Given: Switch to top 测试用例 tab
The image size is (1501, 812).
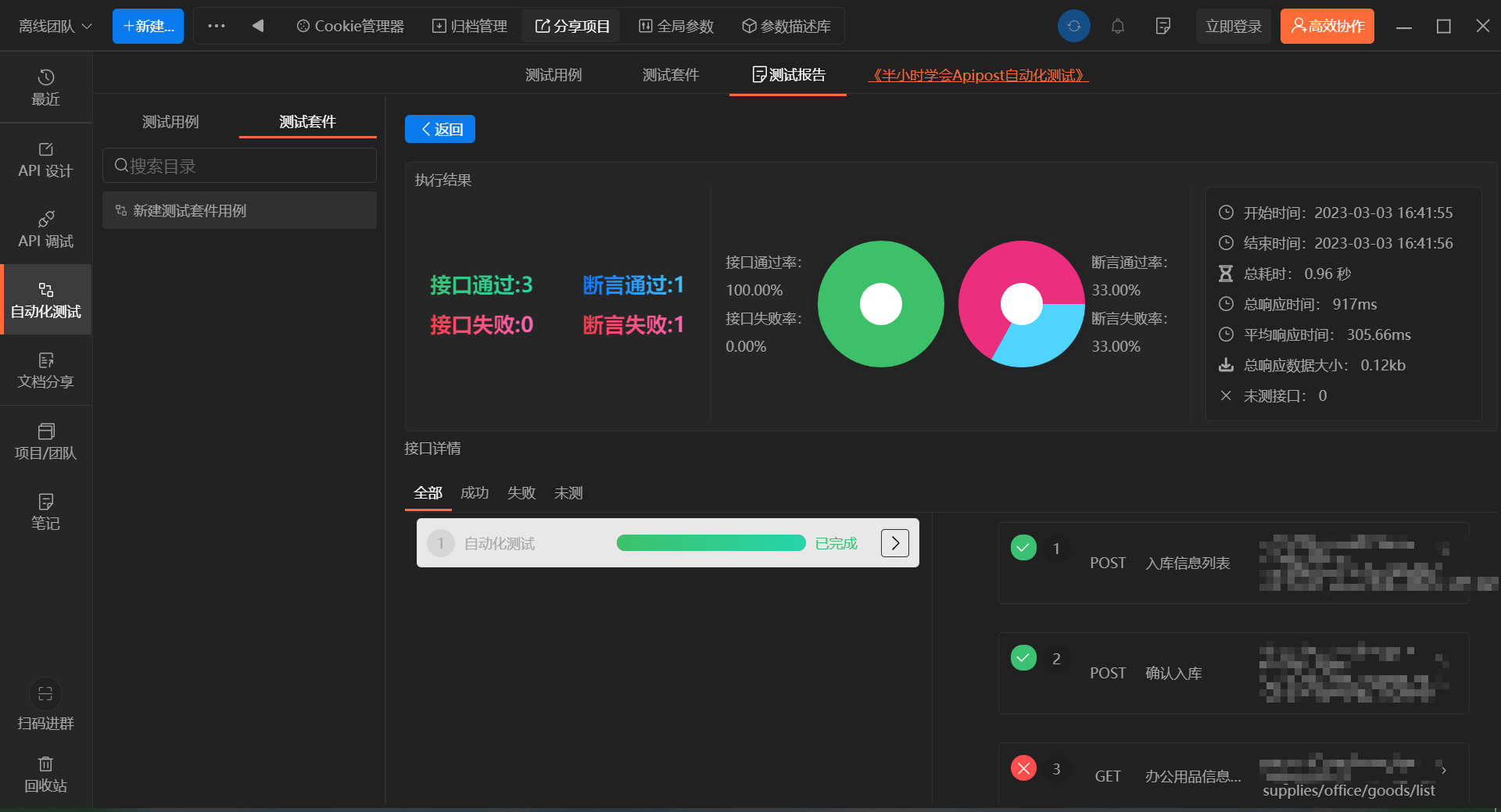Looking at the screenshot, I should click(553, 75).
